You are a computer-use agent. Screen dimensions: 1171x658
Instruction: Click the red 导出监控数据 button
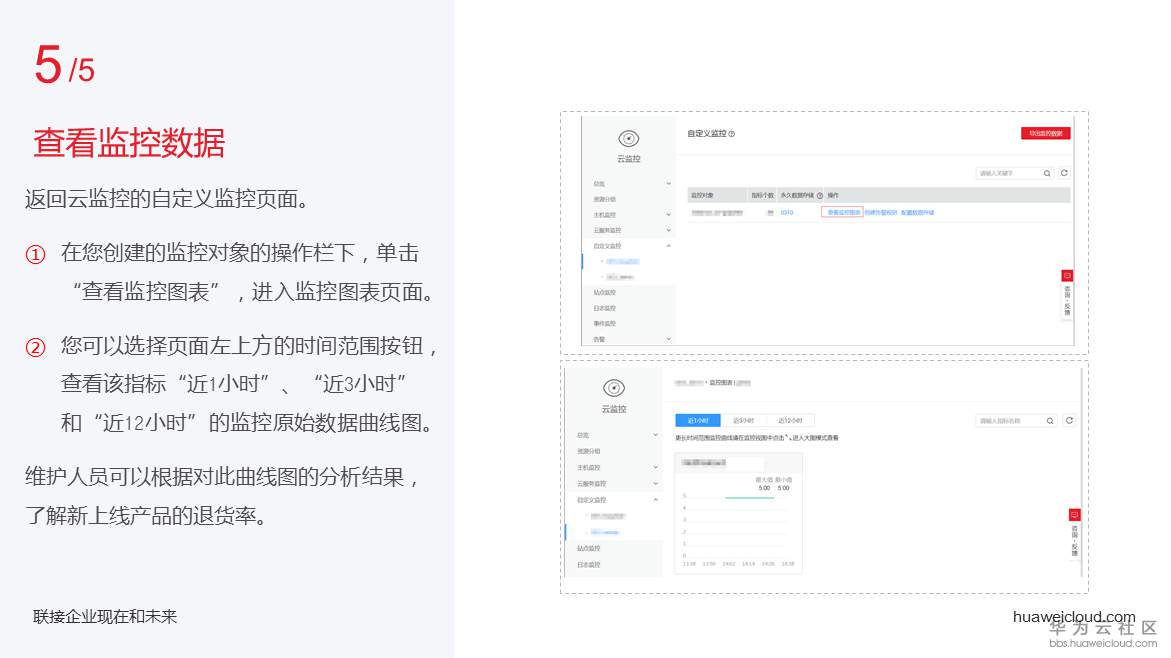(x=1046, y=133)
